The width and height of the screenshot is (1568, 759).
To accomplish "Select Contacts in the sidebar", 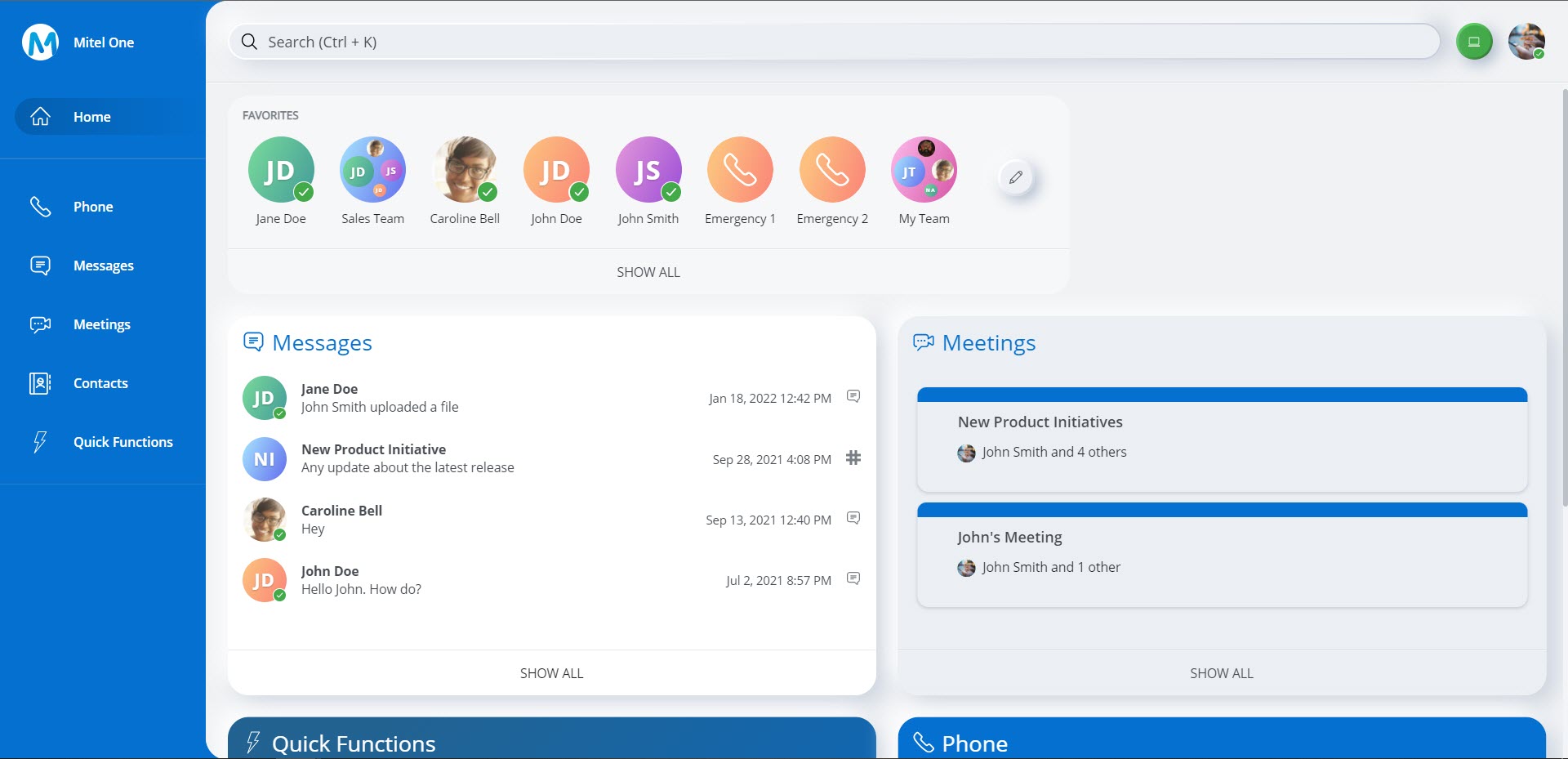I will pyautogui.click(x=100, y=383).
